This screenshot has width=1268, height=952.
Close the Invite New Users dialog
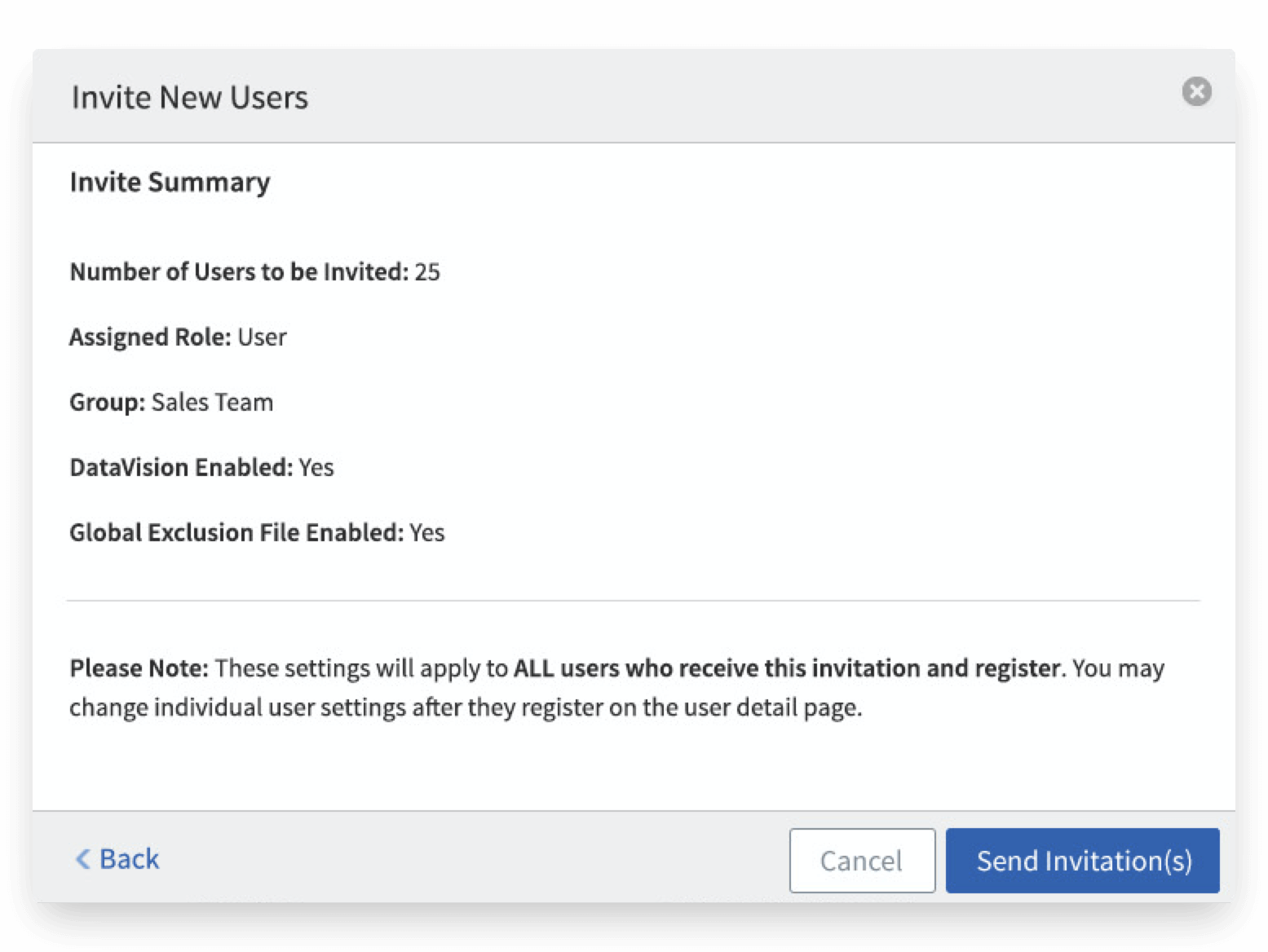(x=1196, y=91)
